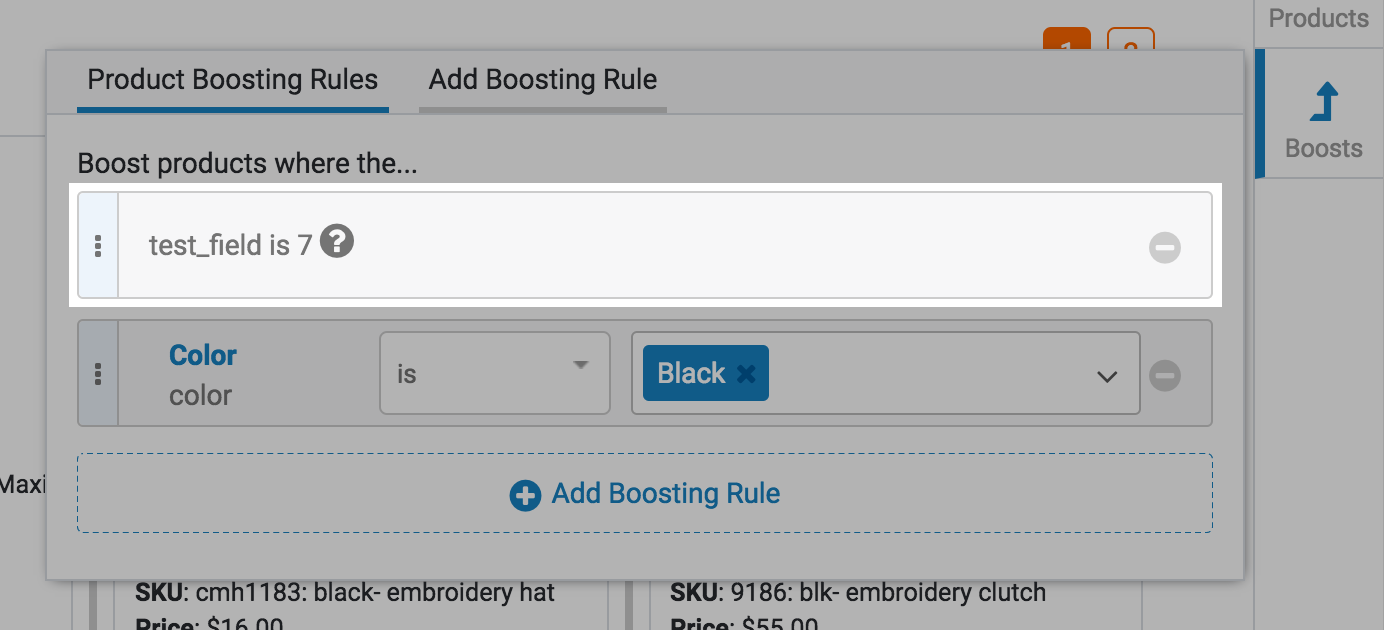Switch to Product Boosting Rules tab
Image resolution: width=1384 pixels, height=630 pixels.
pos(233,80)
